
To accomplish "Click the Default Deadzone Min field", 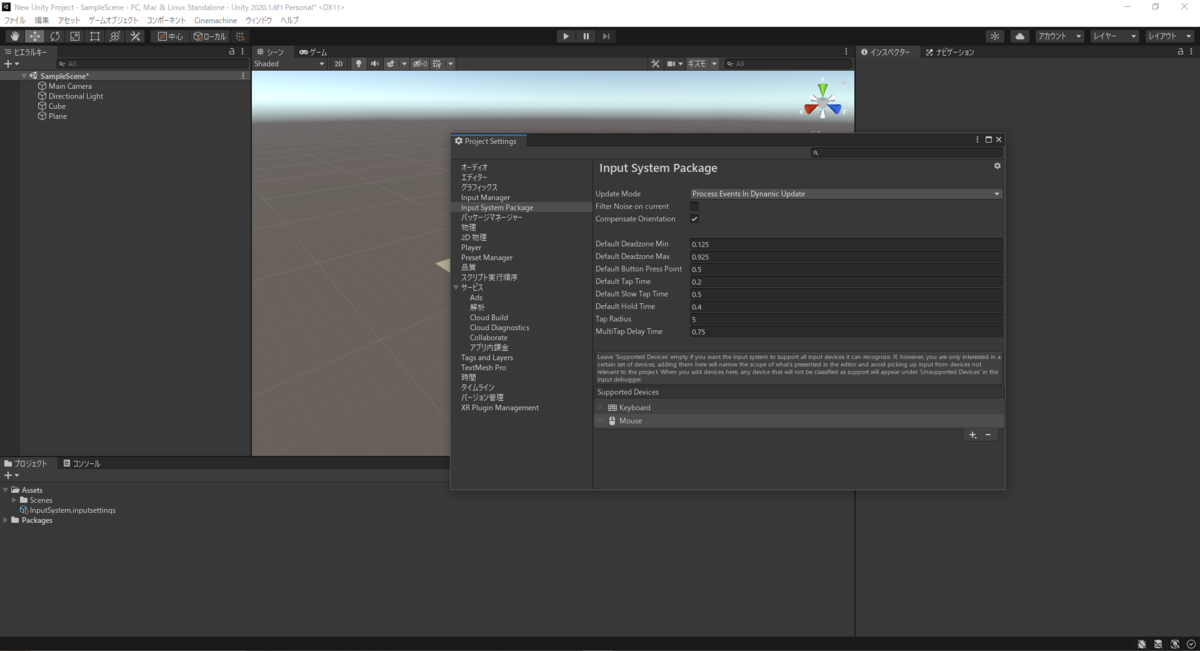I will [x=846, y=244].
